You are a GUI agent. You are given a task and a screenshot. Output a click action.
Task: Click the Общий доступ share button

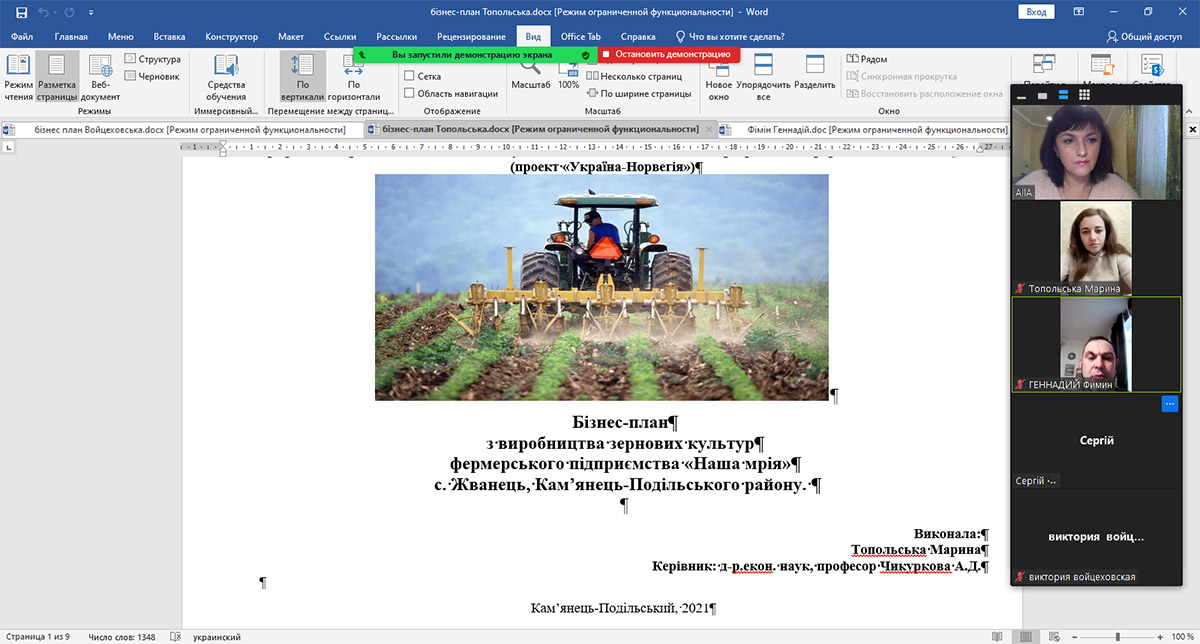pos(1143,36)
